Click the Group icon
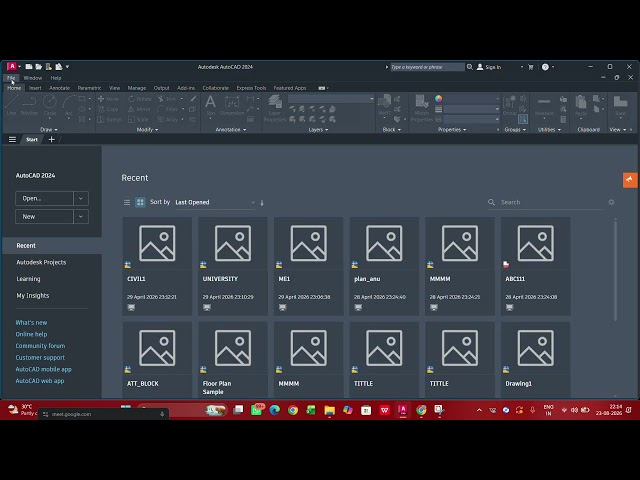 point(510,104)
